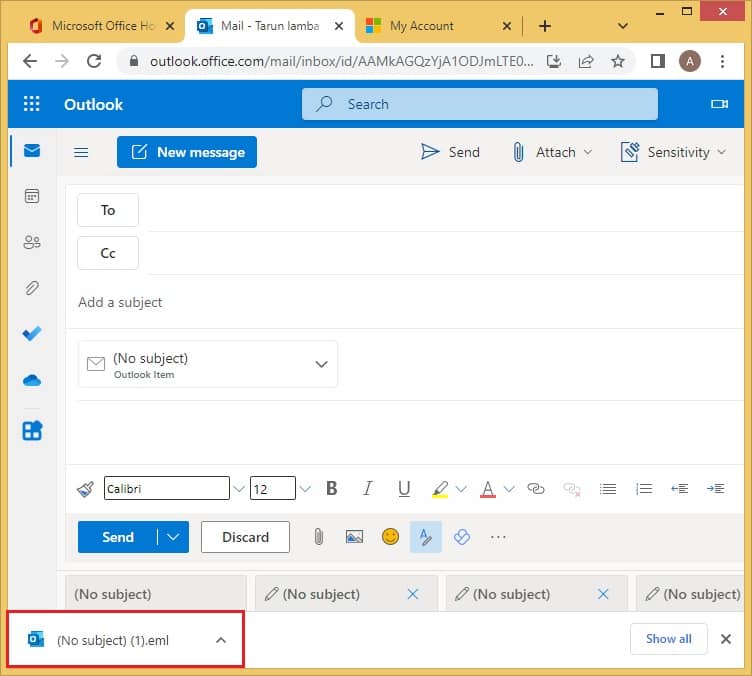Open Mail in the left sidebar
Image resolution: width=752 pixels, height=676 pixels.
[x=32, y=151]
